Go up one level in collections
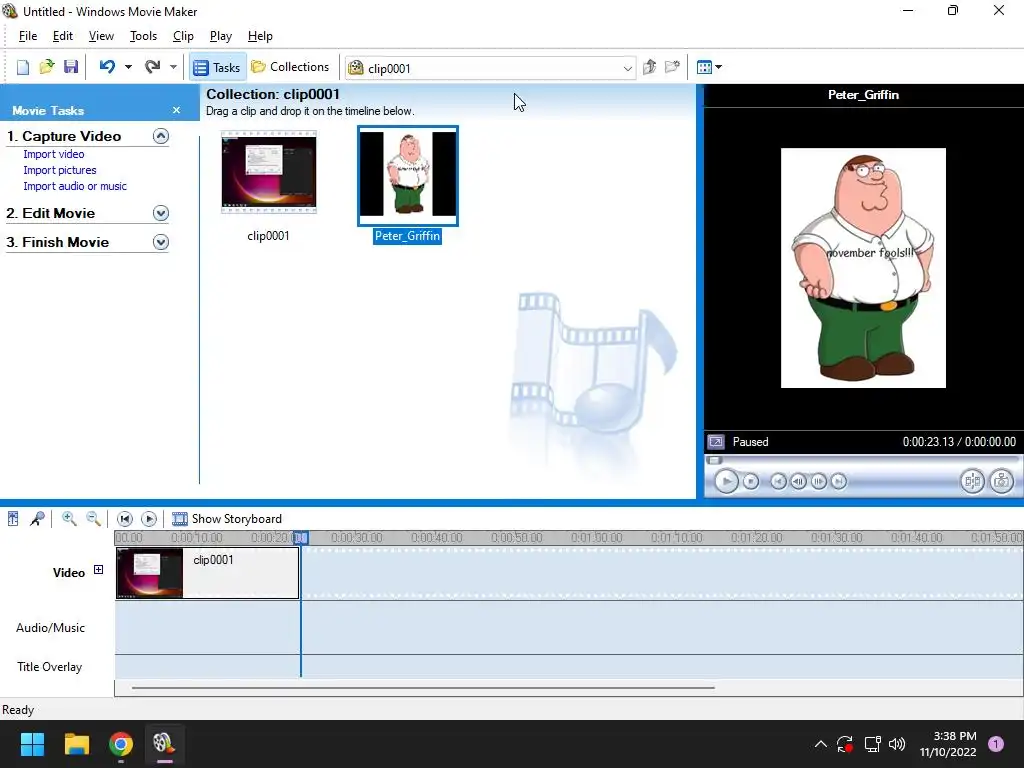Viewport: 1024px width, 768px height. 649,67
